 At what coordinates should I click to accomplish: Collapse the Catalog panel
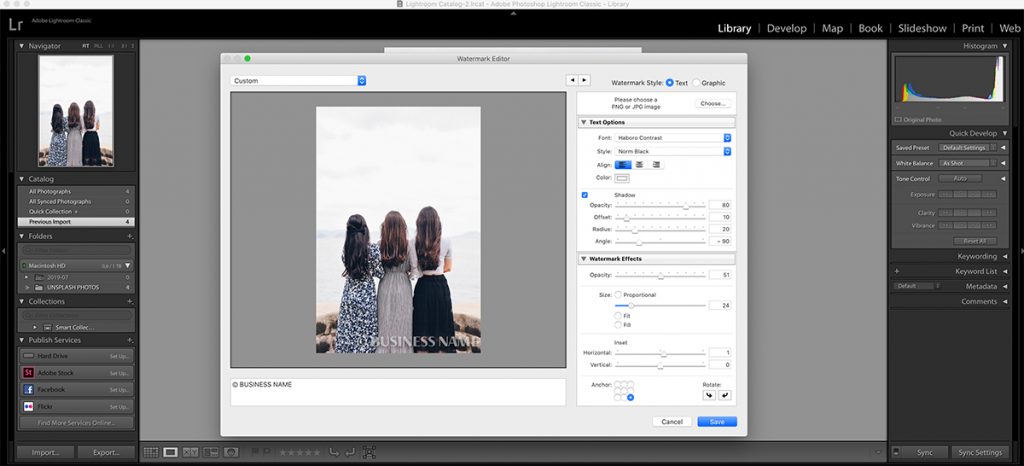22,179
